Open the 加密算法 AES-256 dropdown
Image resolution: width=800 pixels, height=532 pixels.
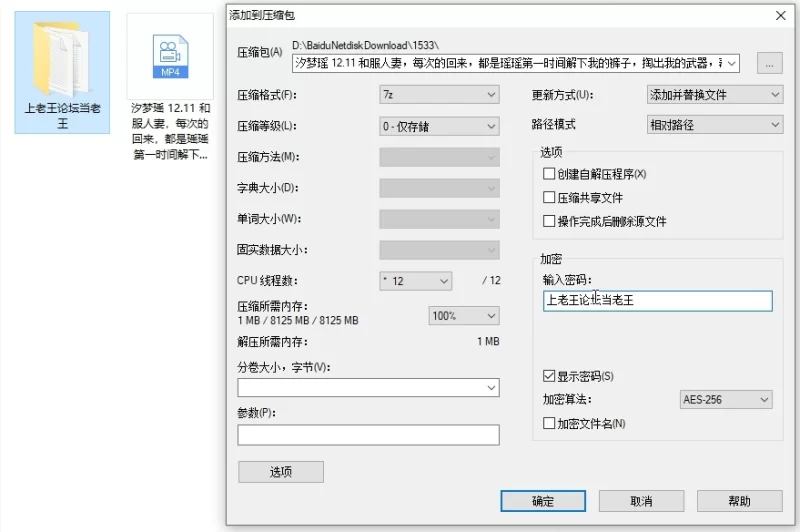726,399
